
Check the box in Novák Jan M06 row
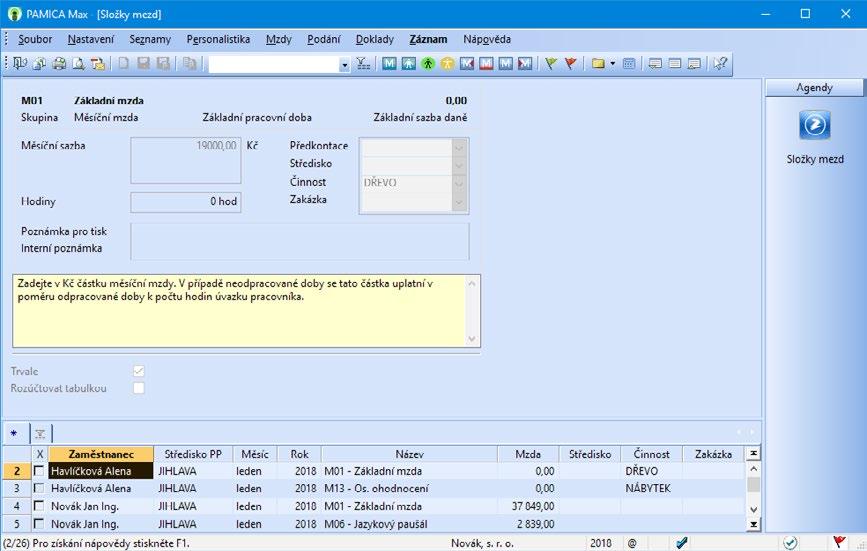(x=39, y=523)
